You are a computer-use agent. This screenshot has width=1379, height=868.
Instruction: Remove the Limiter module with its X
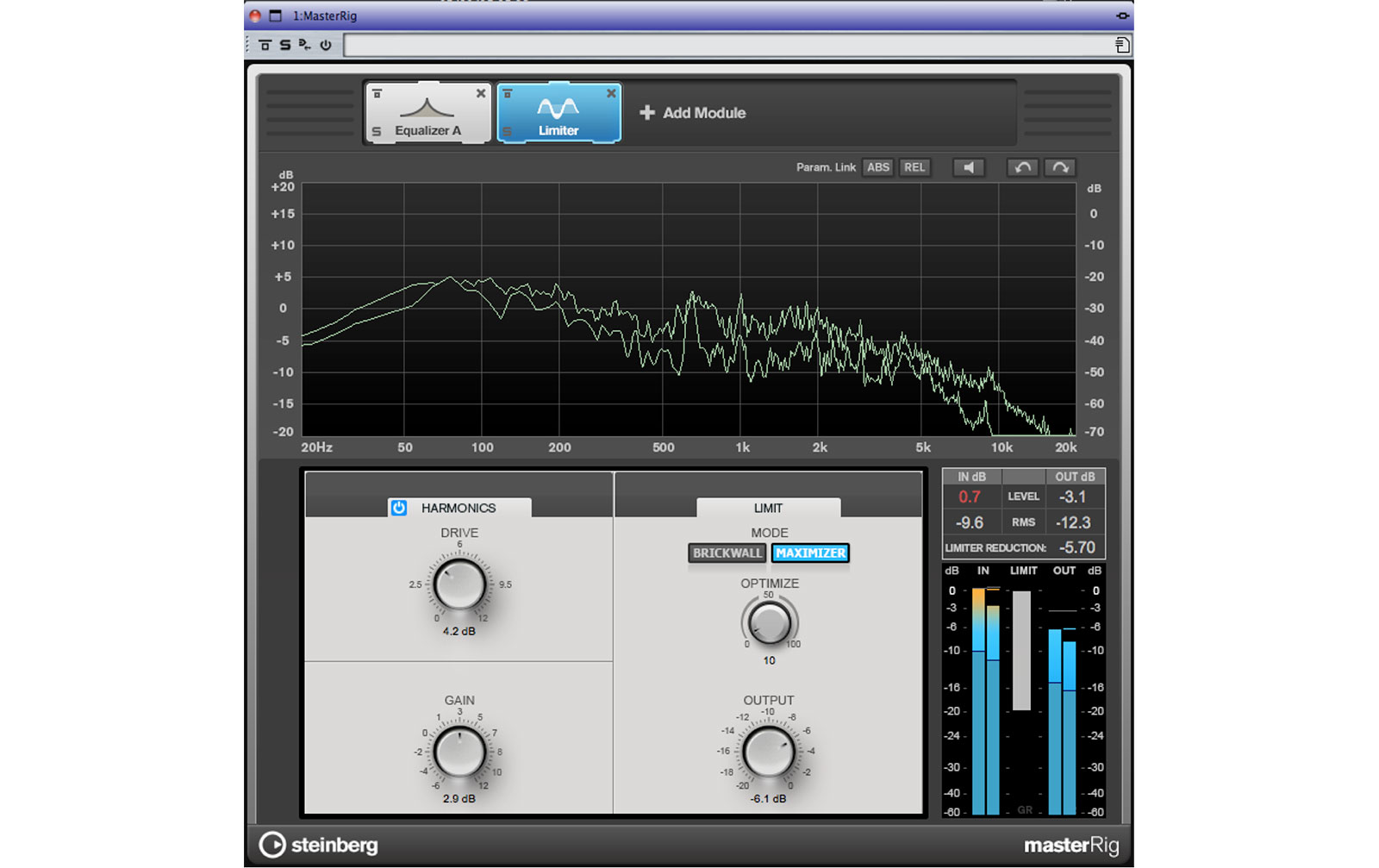pyautogui.click(x=611, y=93)
